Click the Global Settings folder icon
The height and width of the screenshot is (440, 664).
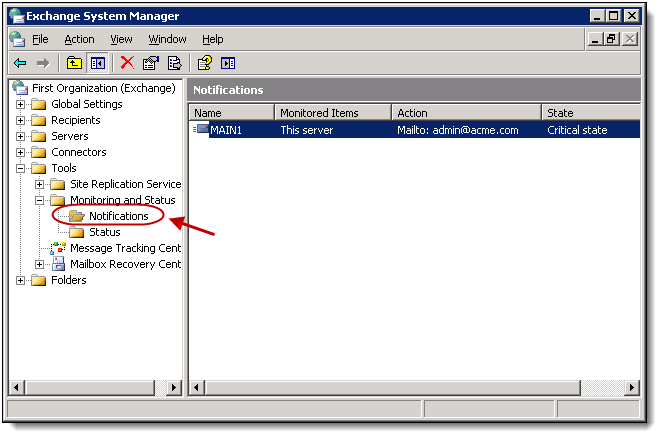[39, 104]
